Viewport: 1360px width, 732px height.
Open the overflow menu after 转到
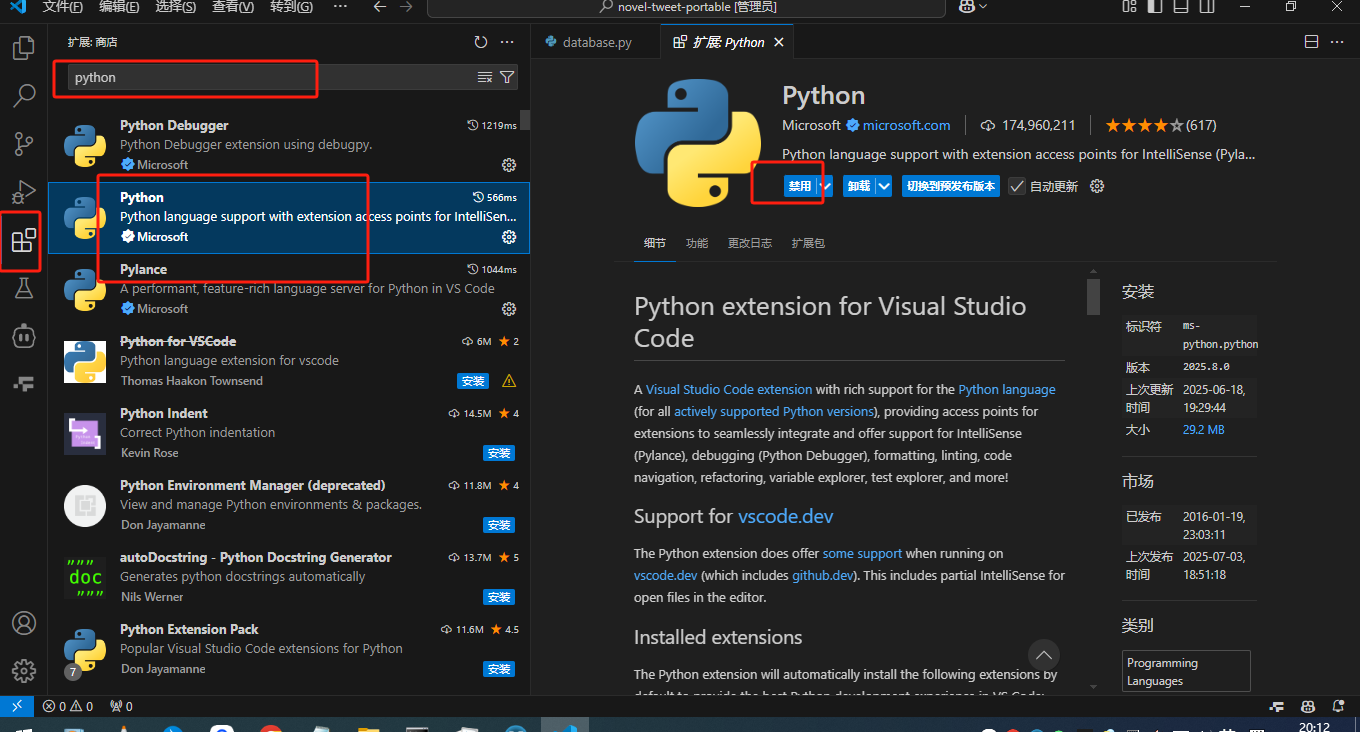340,7
